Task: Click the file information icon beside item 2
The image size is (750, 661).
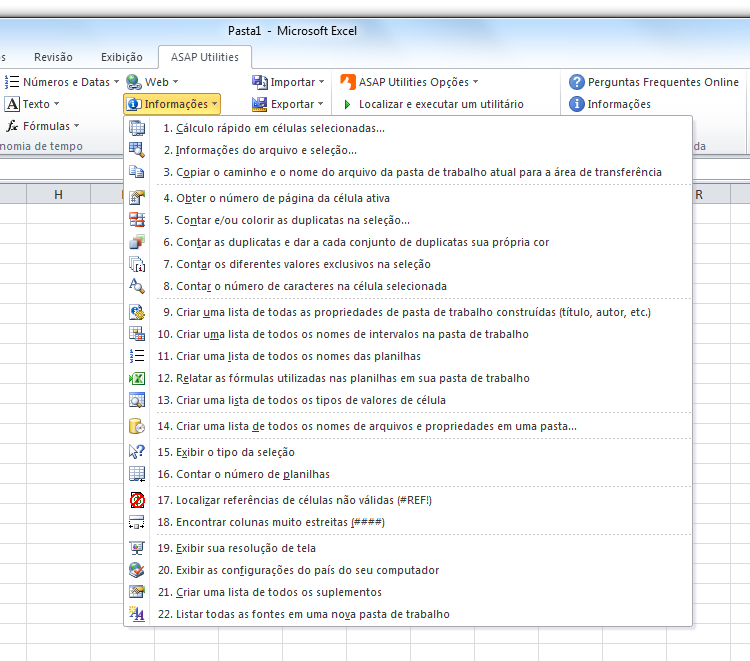Action: pyautogui.click(x=137, y=150)
